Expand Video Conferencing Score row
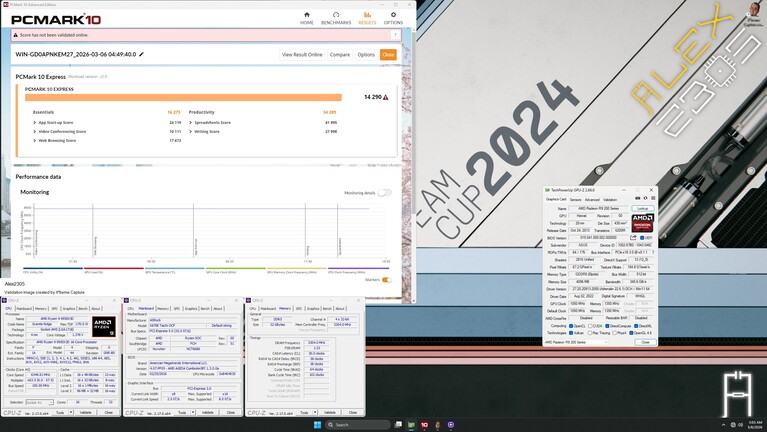 pyautogui.click(x=35, y=132)
